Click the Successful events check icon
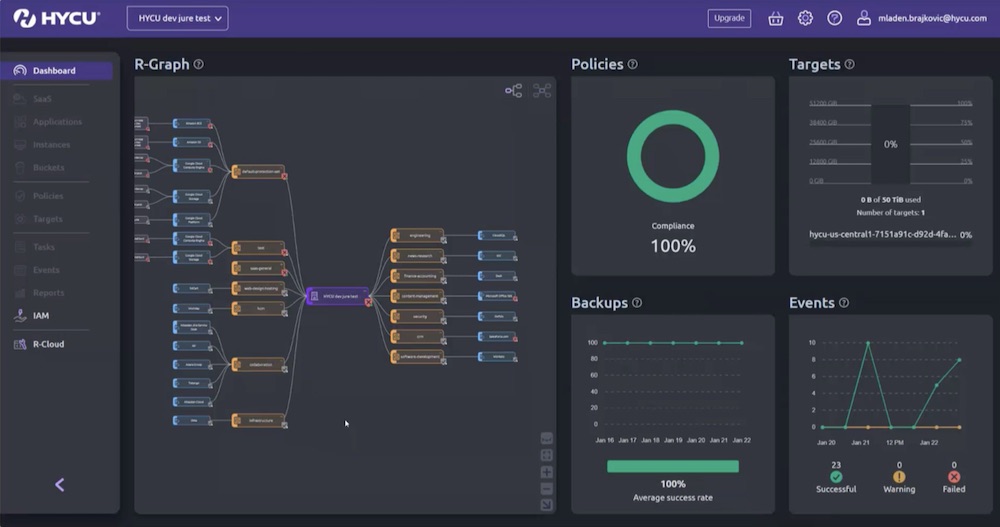 tap(836, 477)
